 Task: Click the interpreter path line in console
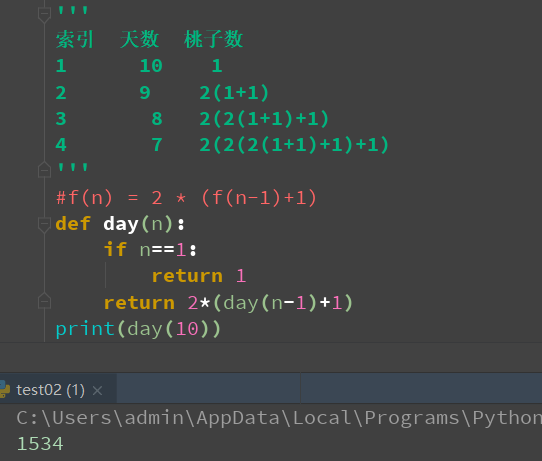(x=279, y=418)
